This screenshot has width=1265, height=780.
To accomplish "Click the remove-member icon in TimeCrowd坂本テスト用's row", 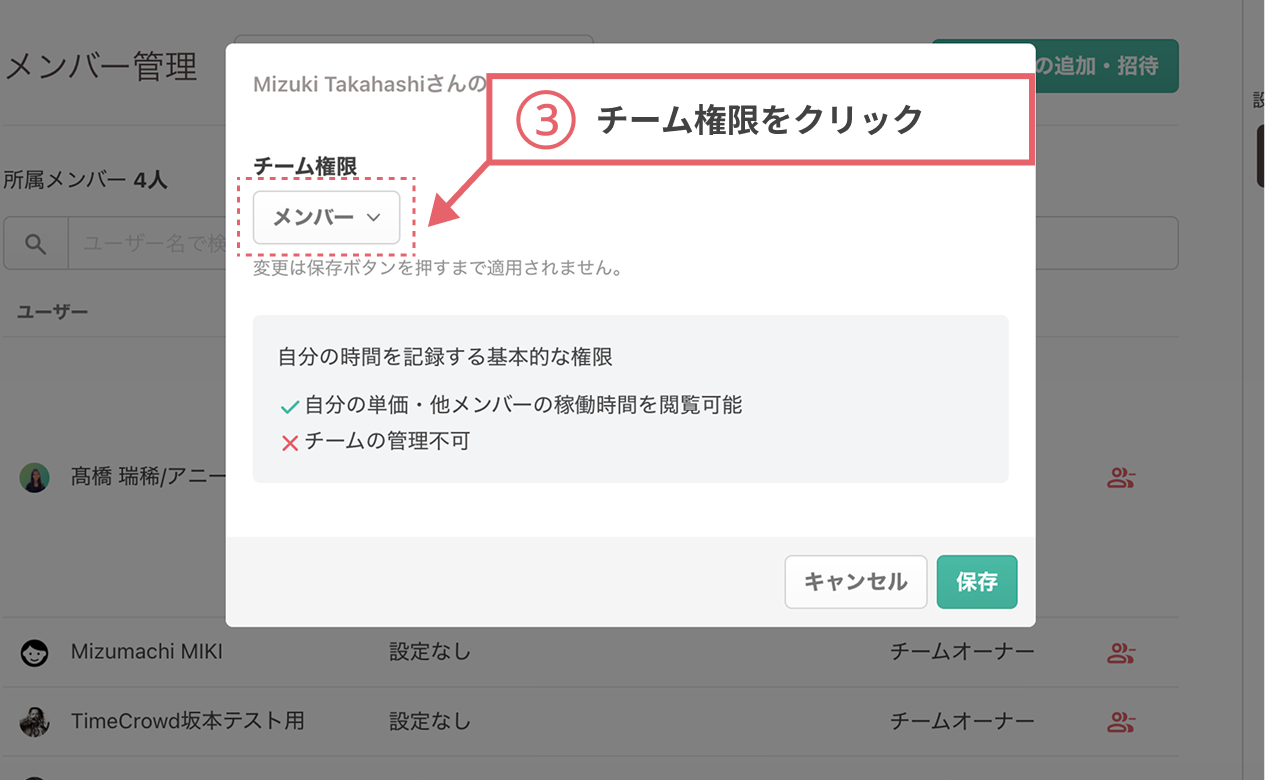I will (x=1120, y=721).
